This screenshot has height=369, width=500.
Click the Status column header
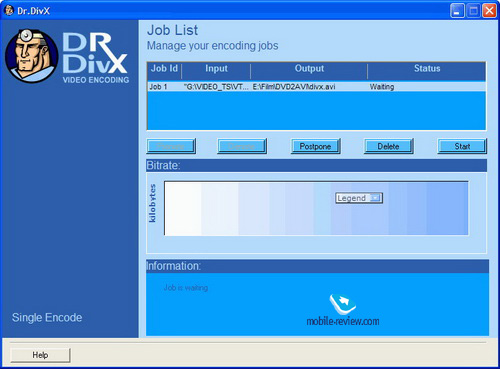tap(427, 69)
